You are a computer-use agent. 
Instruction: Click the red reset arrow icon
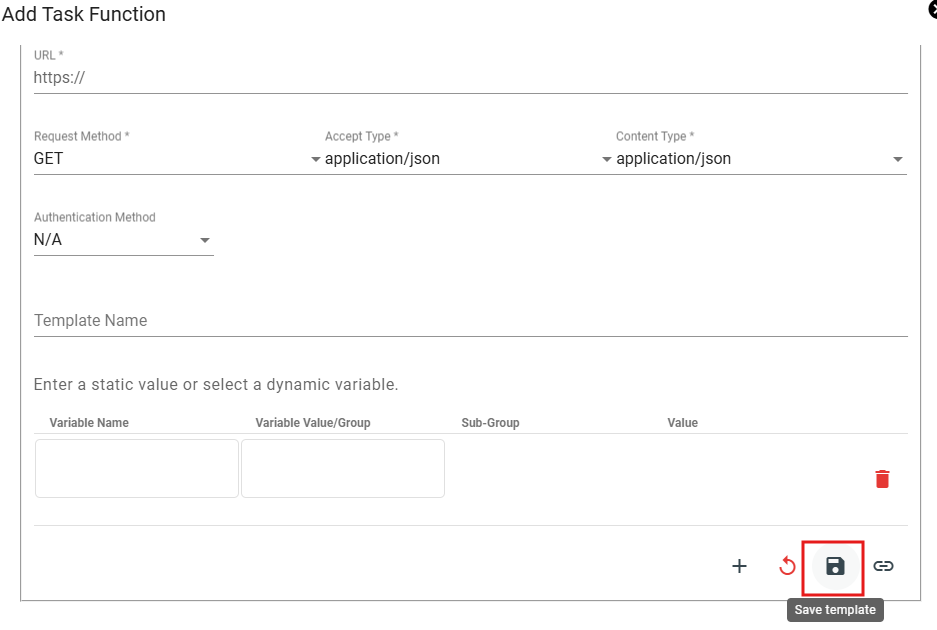click(787, 567)
